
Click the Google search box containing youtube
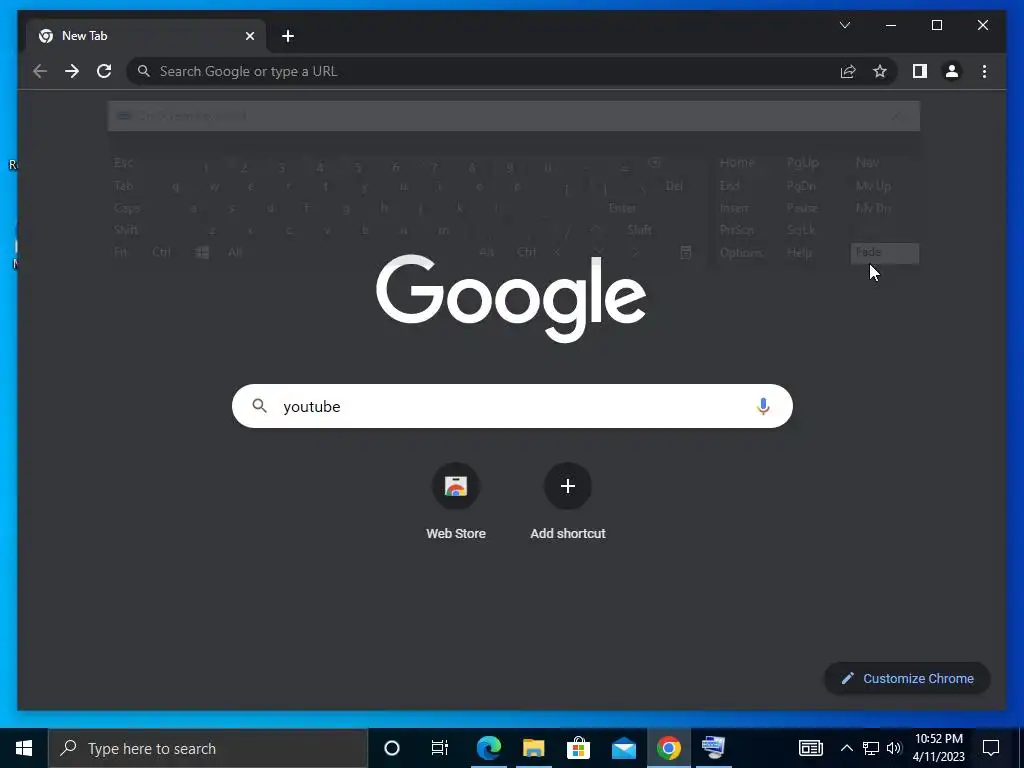pyautogui.click(x=512, y=406)
